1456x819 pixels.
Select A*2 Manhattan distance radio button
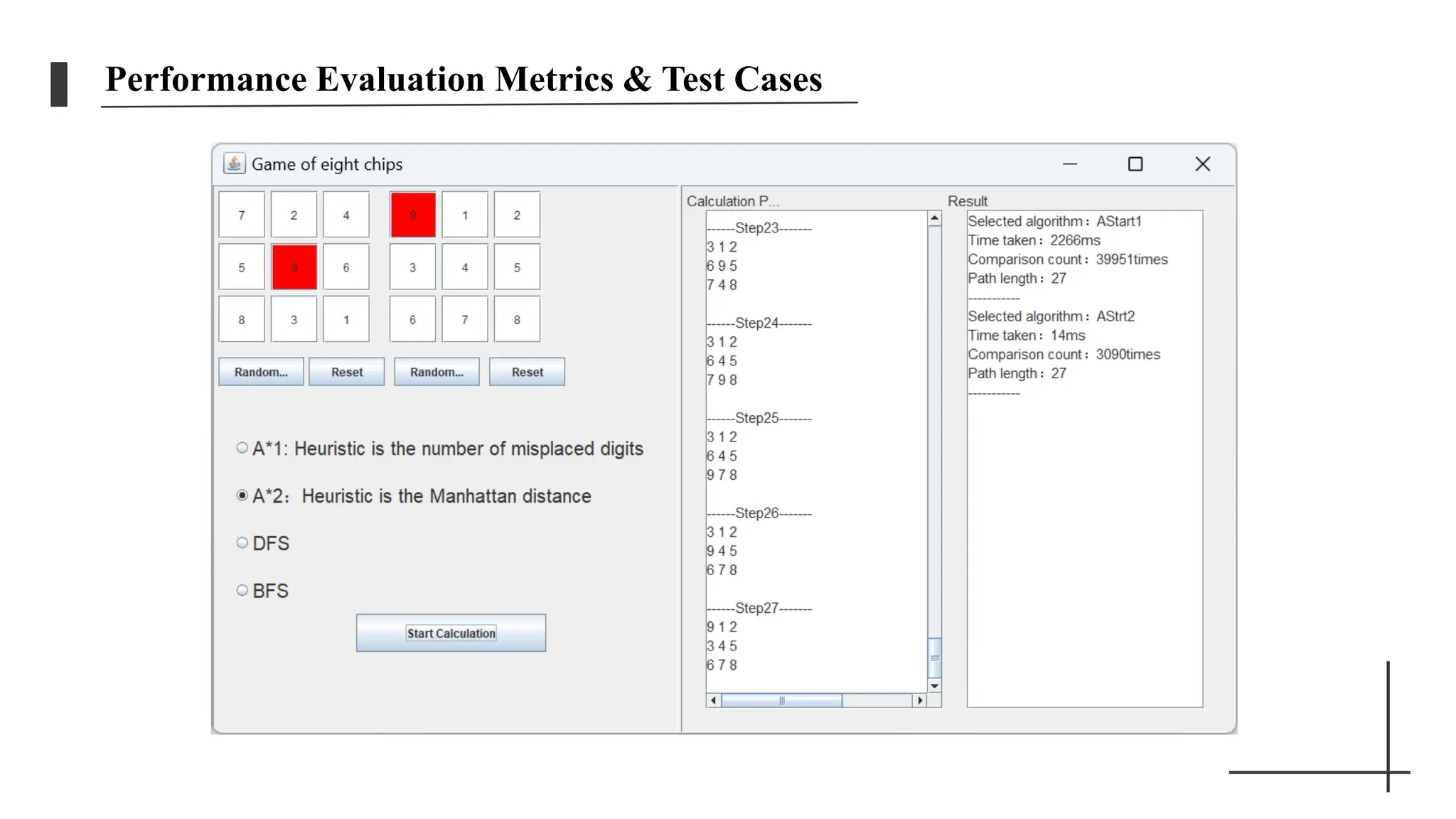coord(242,496)
